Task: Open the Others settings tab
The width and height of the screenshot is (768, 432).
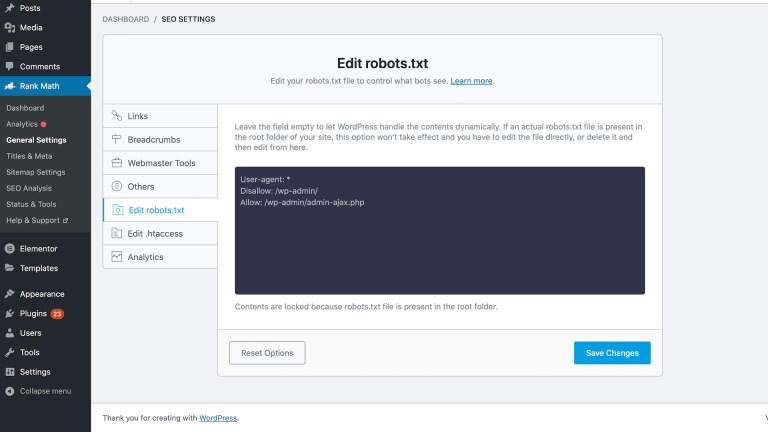Action: 141,186
